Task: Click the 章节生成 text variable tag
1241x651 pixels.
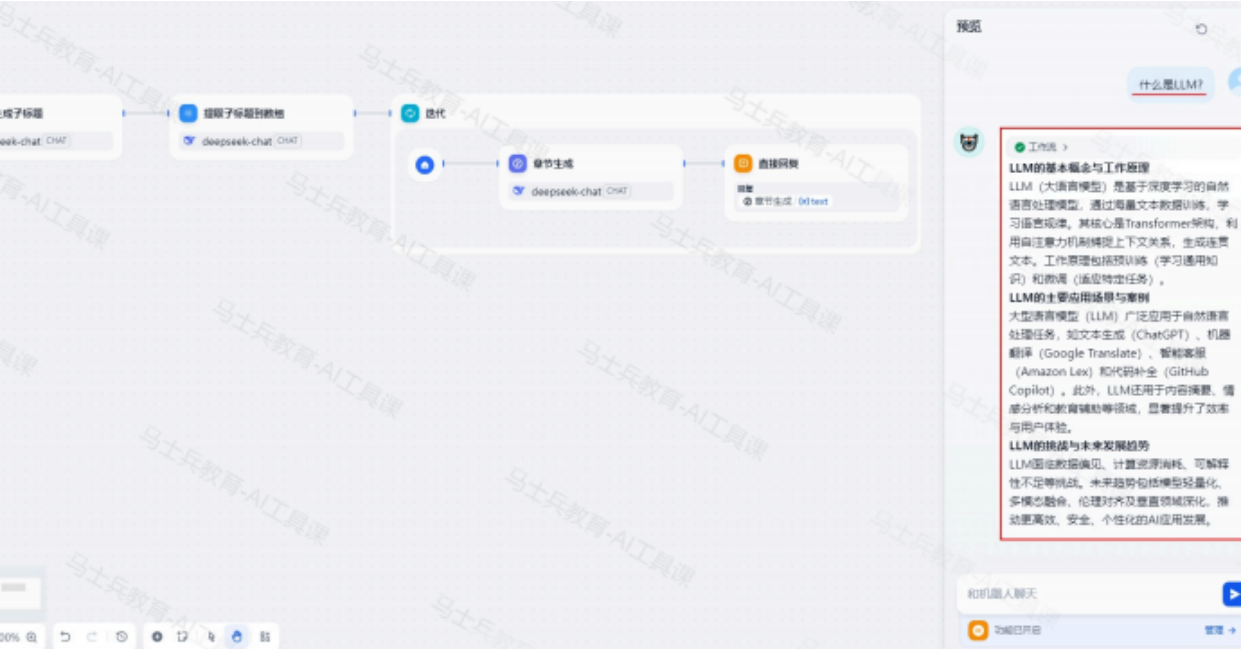Action: tap(786, 201)
